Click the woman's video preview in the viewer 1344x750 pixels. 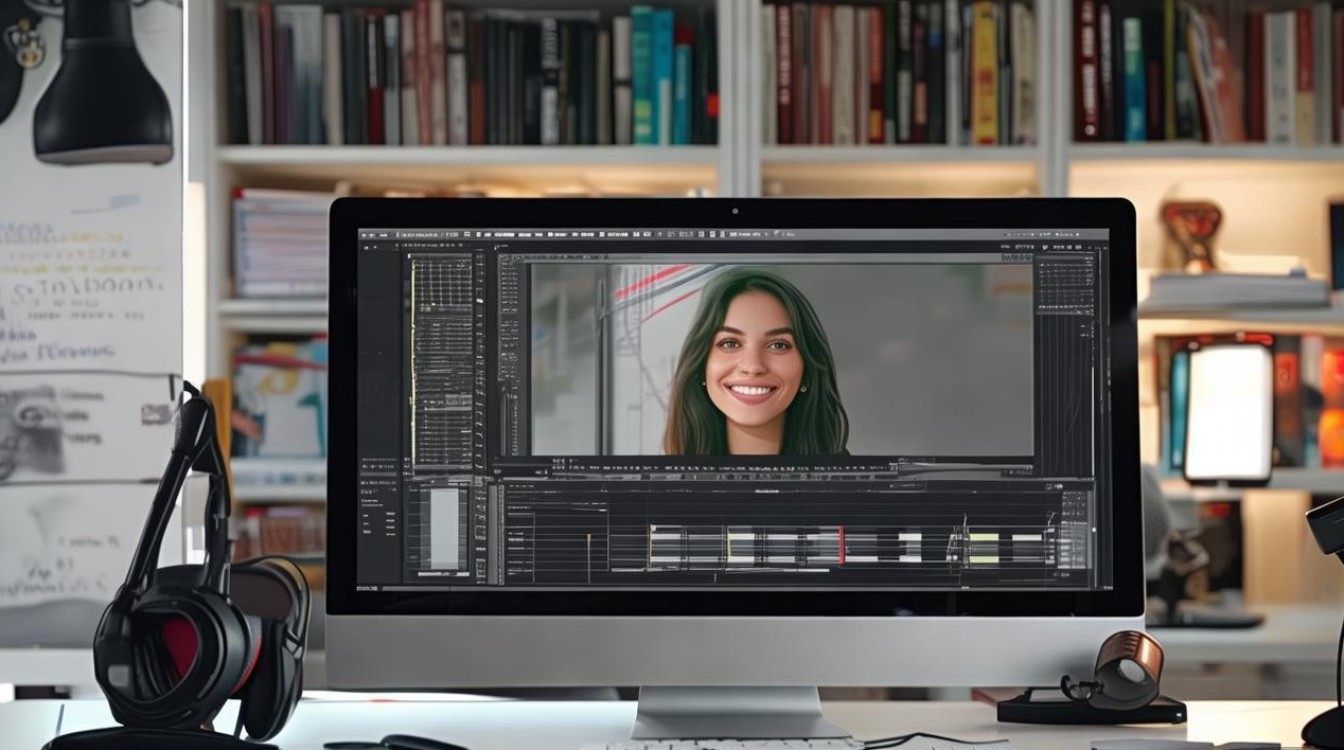click(x=781, y=359)
